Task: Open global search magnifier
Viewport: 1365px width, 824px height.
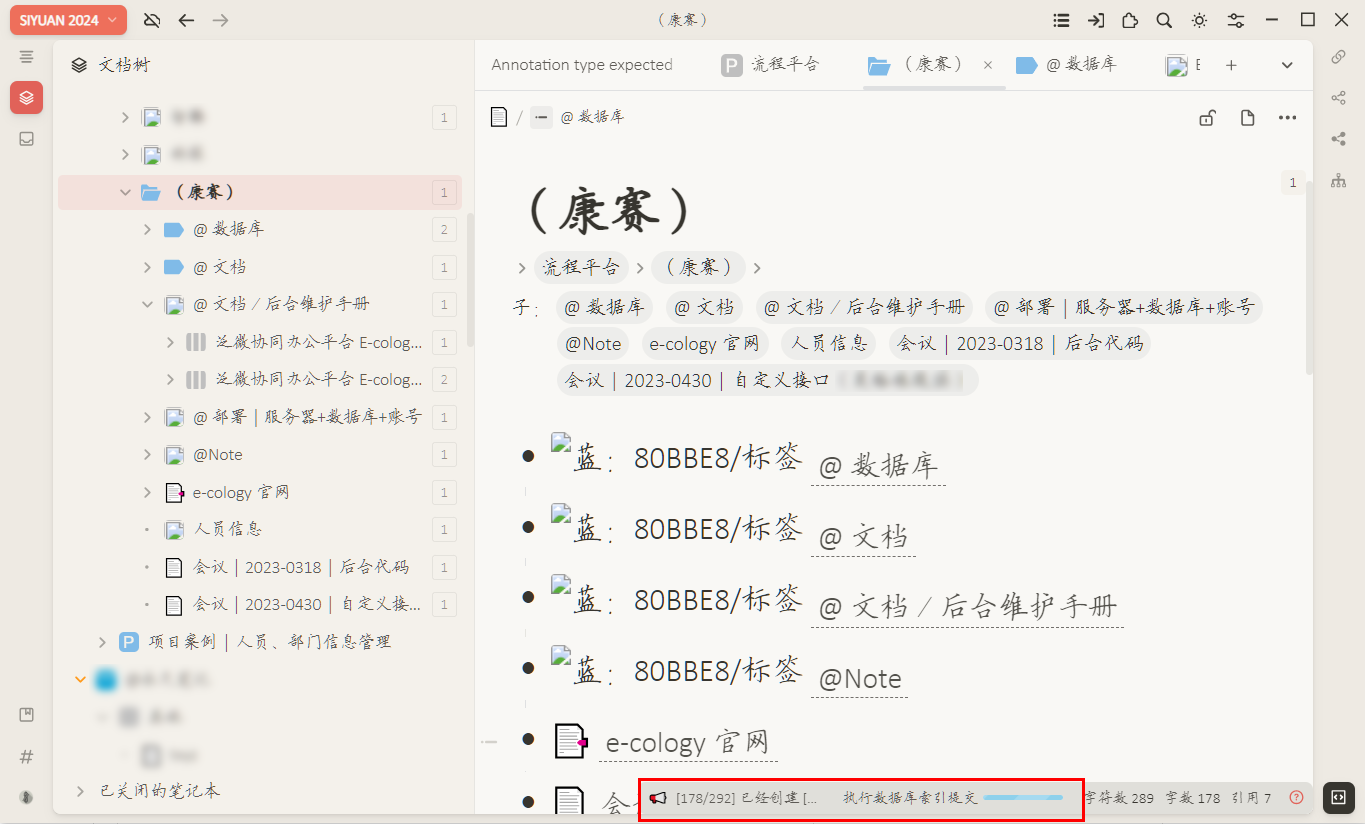Action: pyautogui.click(x=1164, y=20)
